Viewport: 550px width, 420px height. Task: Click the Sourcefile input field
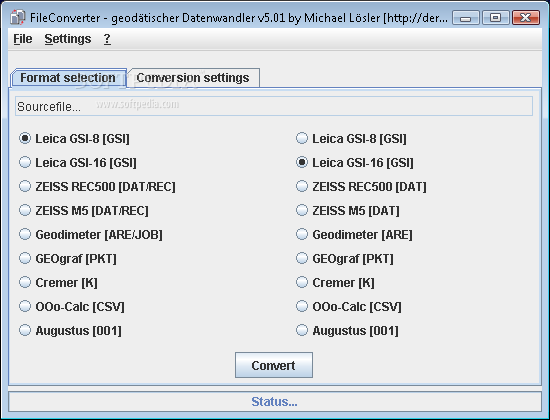274,106
